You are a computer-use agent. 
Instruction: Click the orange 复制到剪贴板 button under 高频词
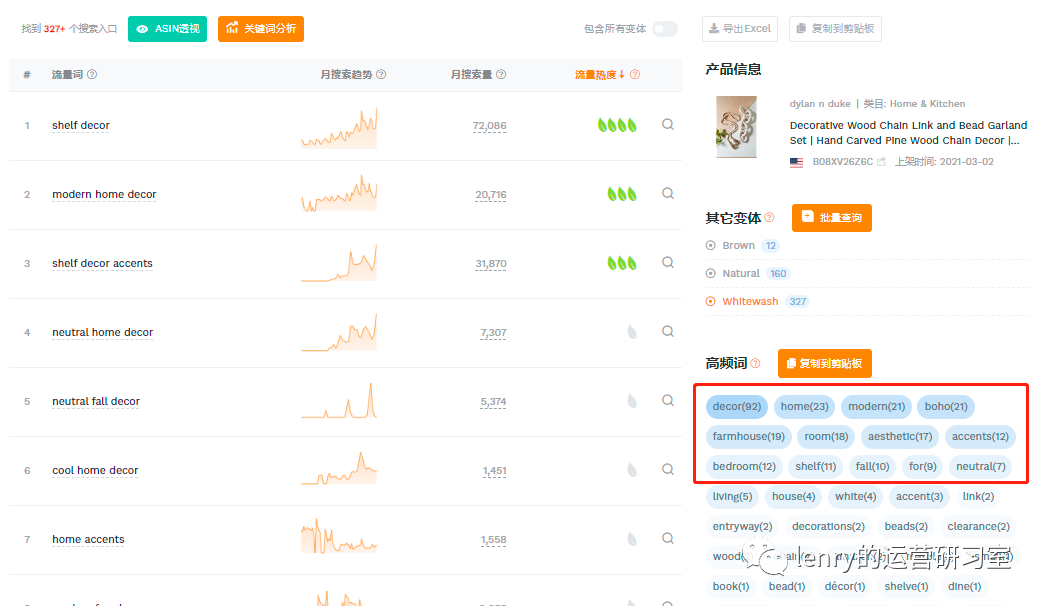(824, 364)
